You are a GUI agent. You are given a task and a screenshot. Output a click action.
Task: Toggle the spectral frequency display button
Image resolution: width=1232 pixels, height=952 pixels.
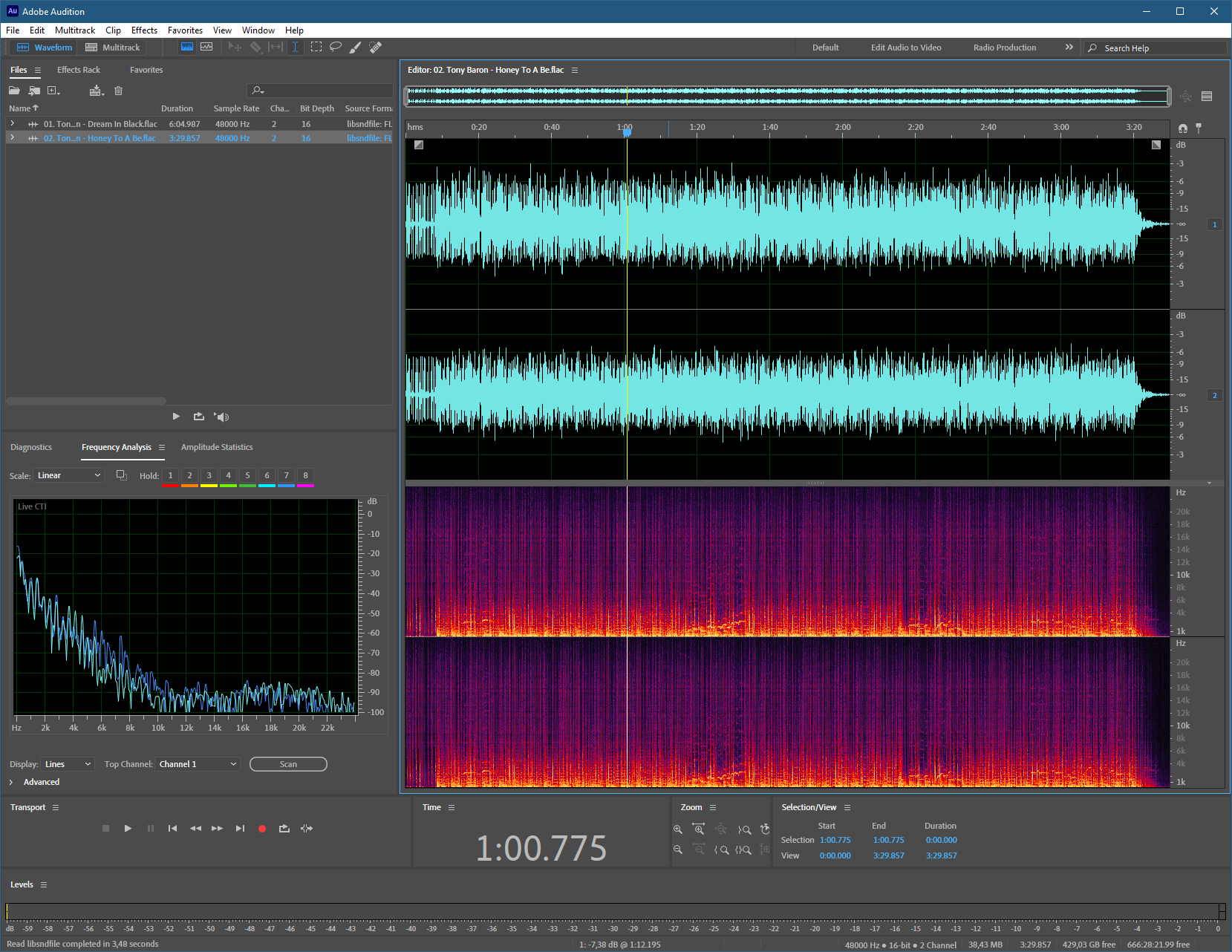pyautogui.click(x=187, y=47)
